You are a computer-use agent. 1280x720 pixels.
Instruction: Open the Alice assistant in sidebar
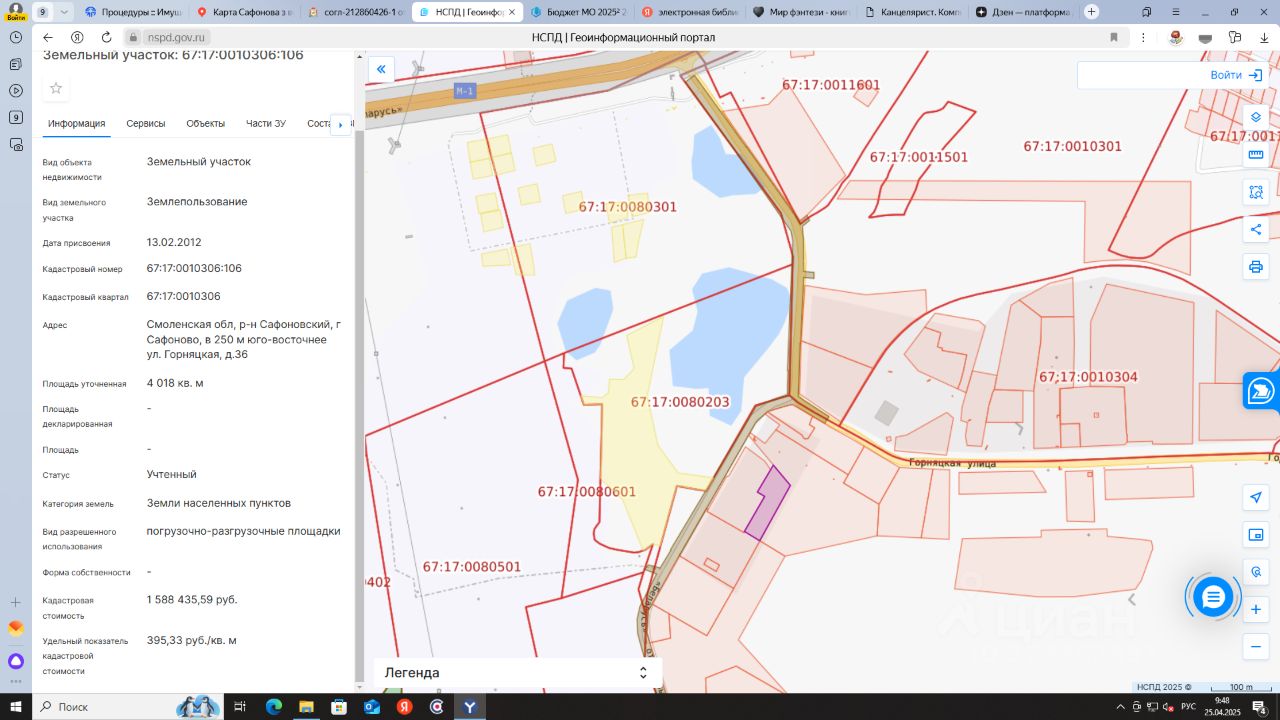[16, 661]
